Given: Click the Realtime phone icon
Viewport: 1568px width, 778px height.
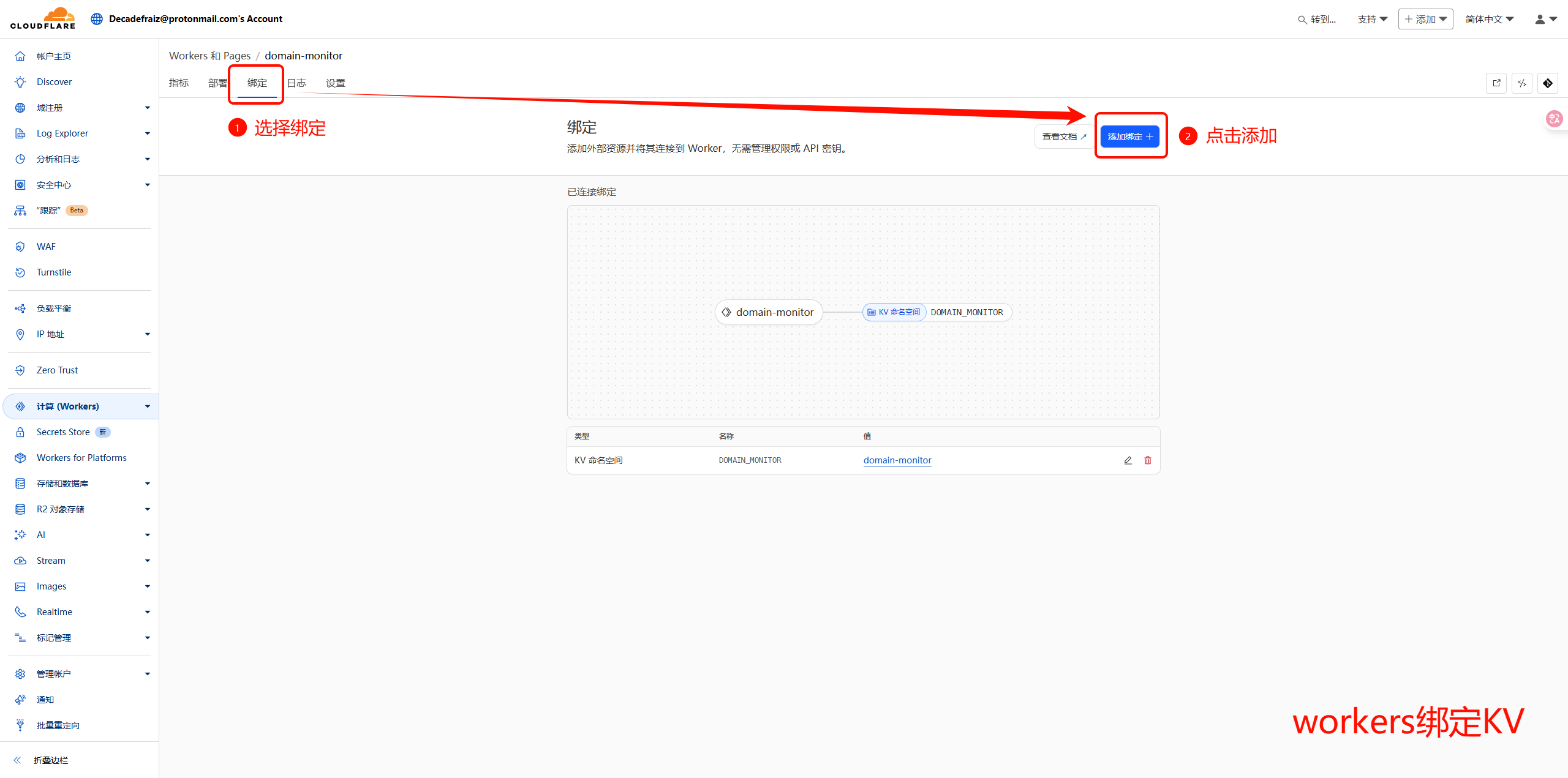Looking at the screenshot, I should (20, 612).
